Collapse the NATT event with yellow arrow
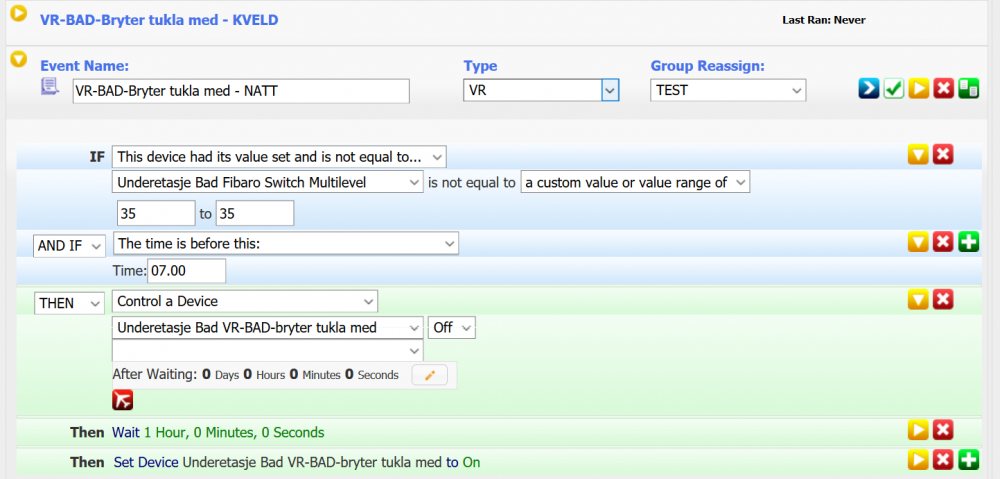Viewport: 1000px width, 479px height. (18, 59)
